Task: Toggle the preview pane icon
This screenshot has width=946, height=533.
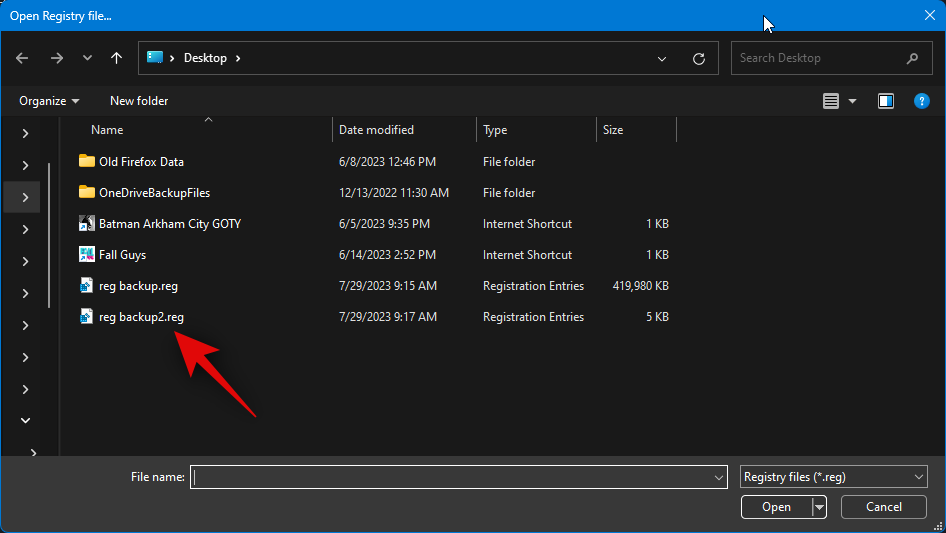Action: tap(885, 101)
